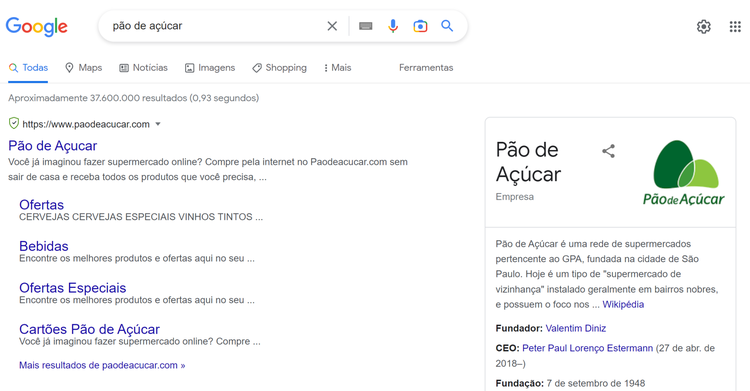Click CEO Peter Paul Lorenço Estermann link
This screenshot has width=750, height=391.
pyautogui.click(x=587, y=348)
